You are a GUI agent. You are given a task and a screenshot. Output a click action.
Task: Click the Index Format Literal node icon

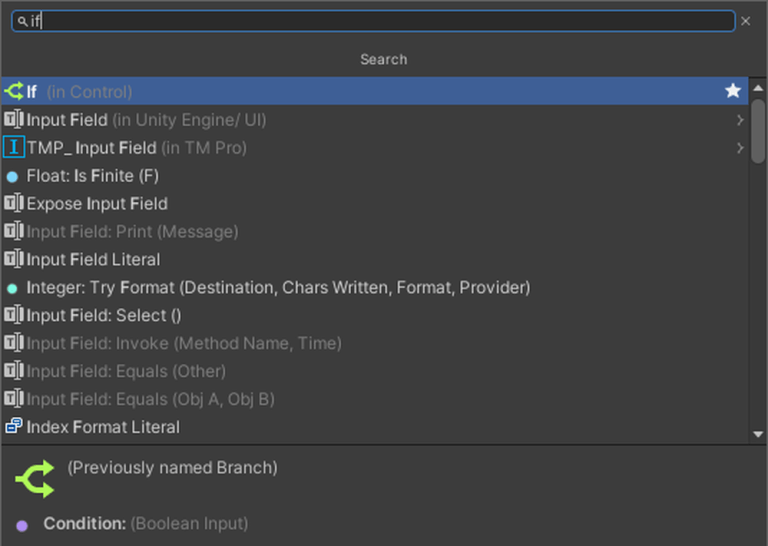click(14, 427)
